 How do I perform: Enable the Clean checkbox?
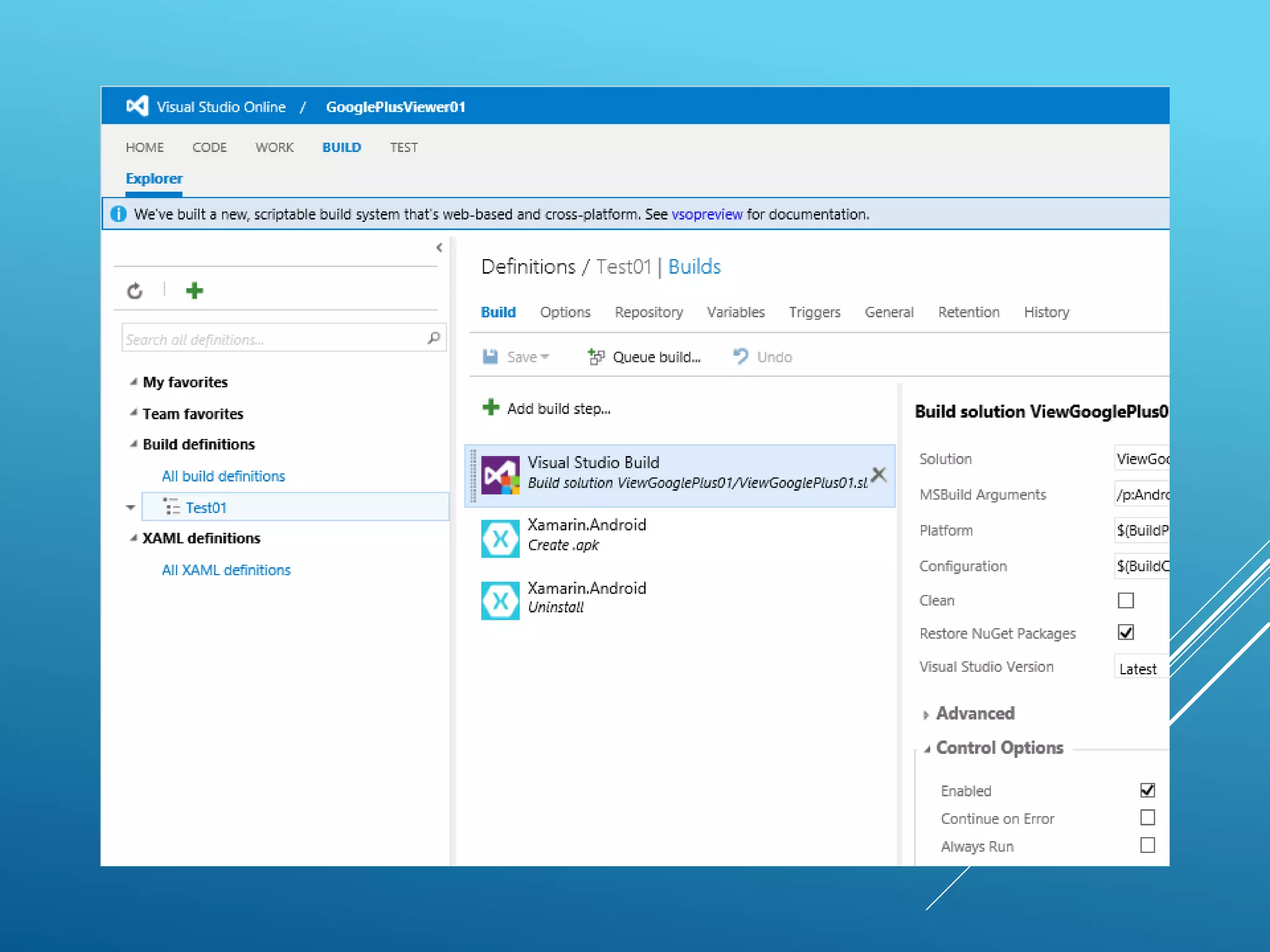1126,601
